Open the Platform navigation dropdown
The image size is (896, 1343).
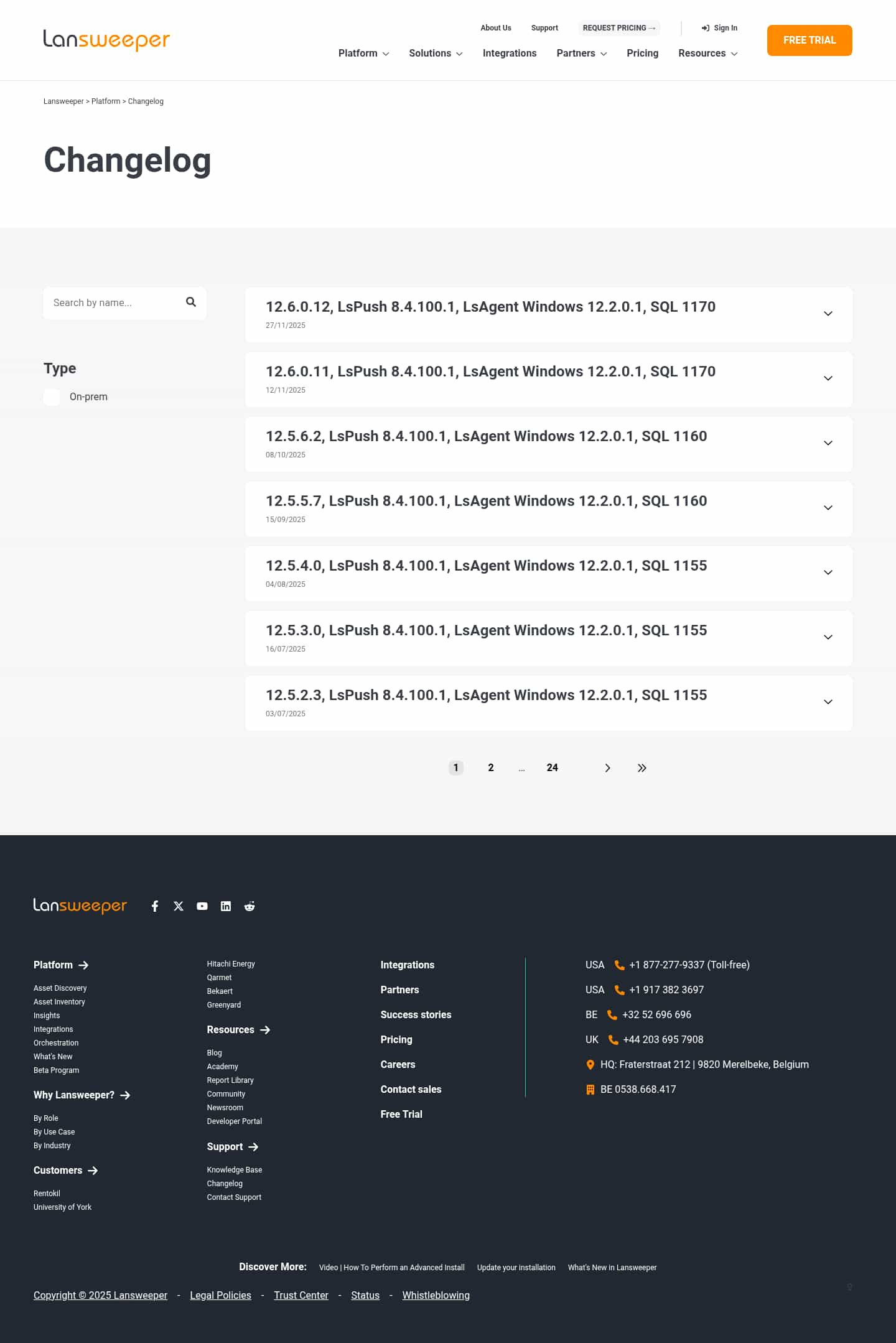coord(364,54)
